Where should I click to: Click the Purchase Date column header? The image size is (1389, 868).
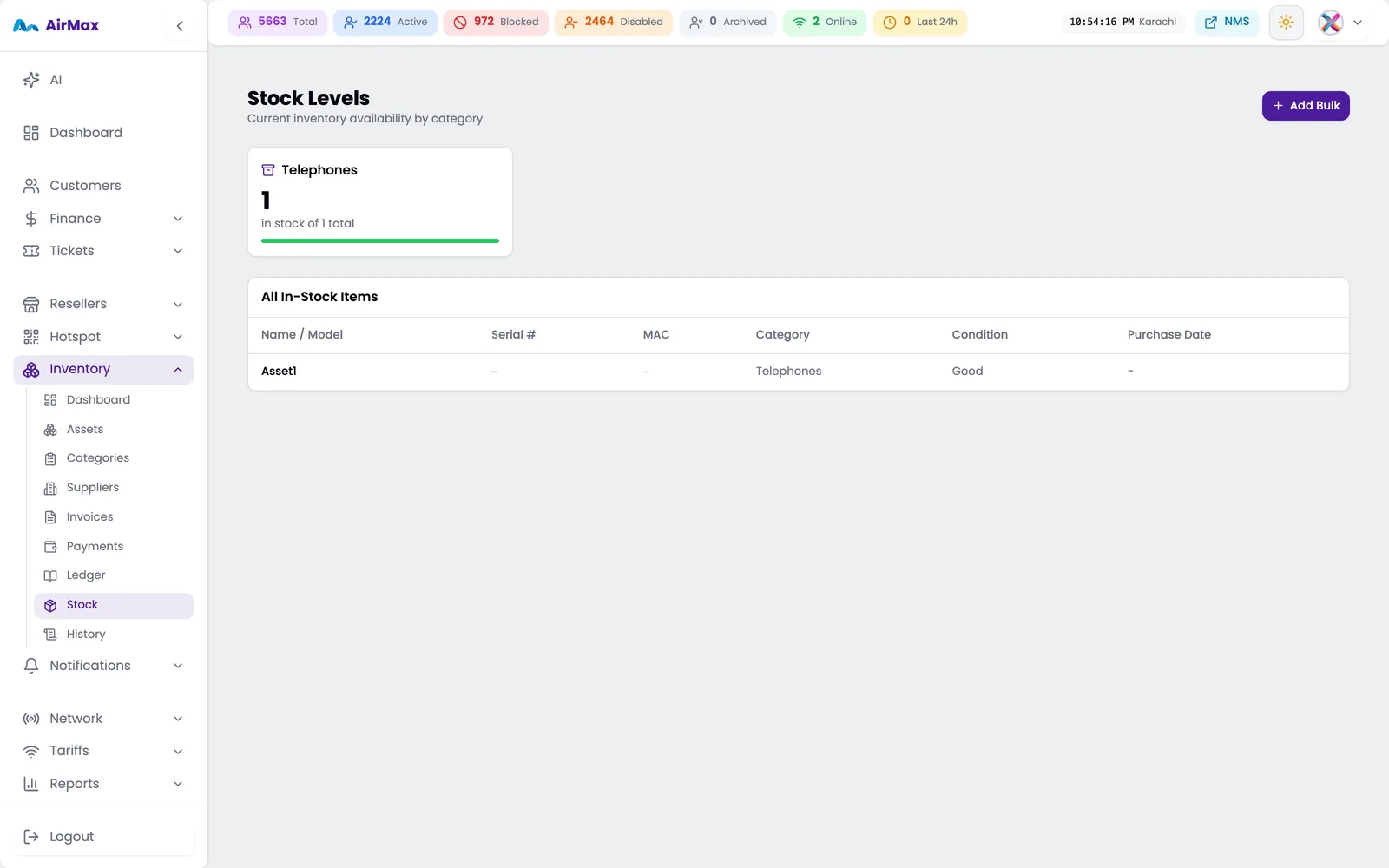coord(1168,335)
